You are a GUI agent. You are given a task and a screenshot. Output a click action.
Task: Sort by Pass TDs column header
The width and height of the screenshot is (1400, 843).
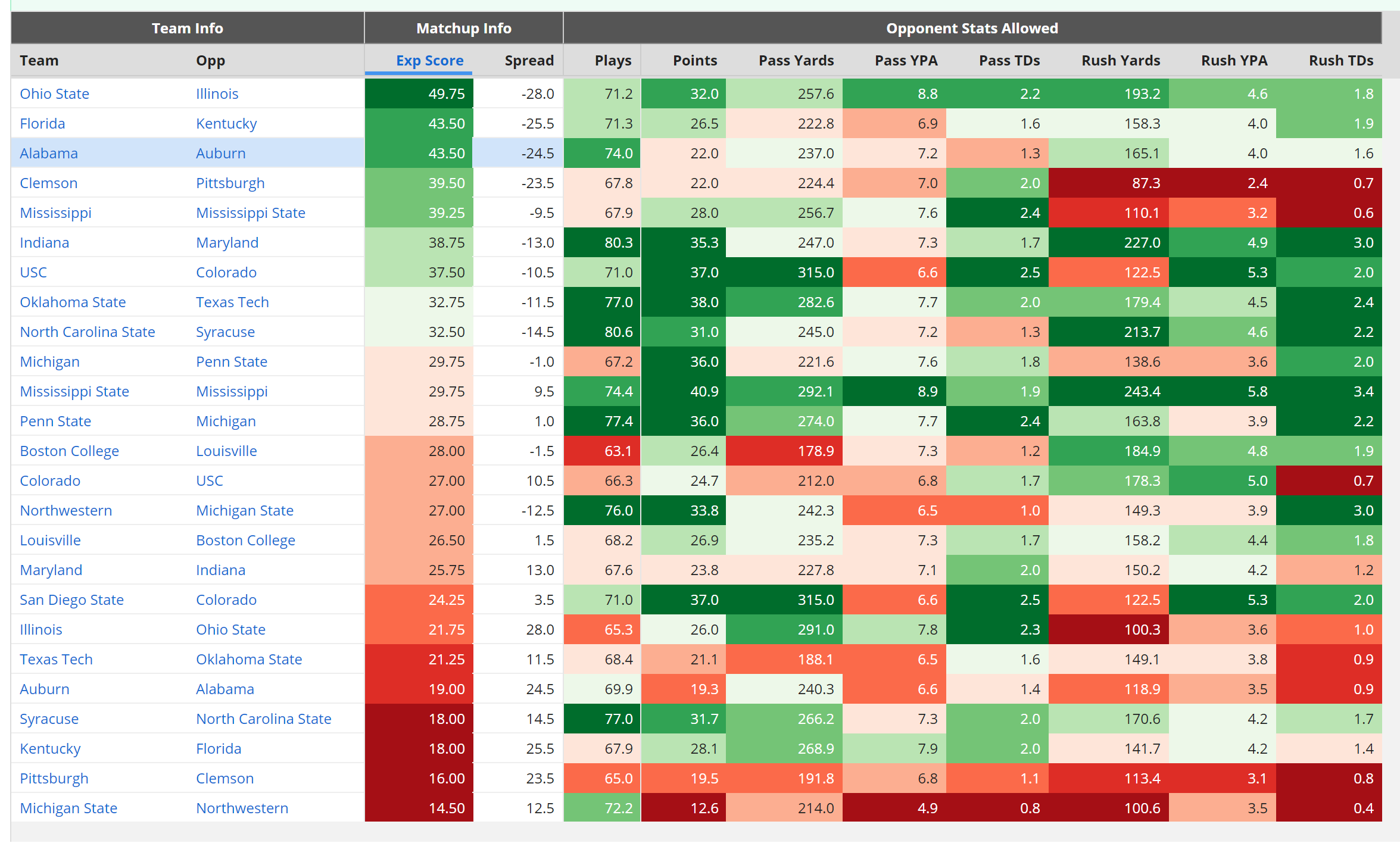[1009, 61]
